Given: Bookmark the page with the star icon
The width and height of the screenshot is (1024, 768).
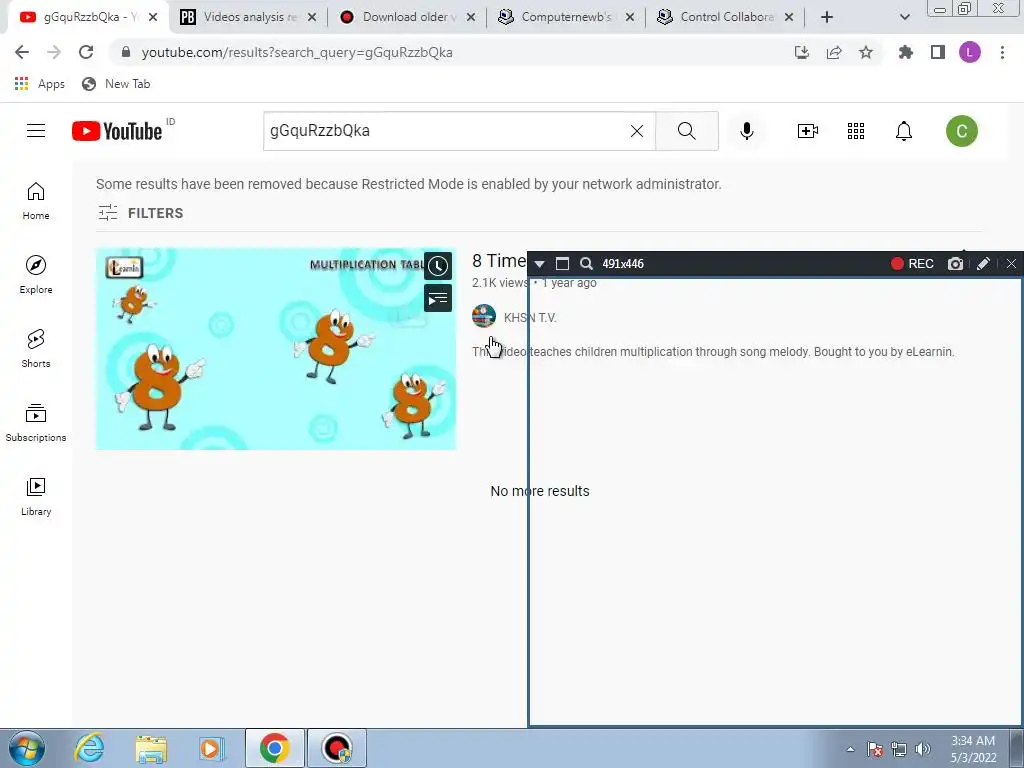Looking at the screenshot, I should coord(866,52).
